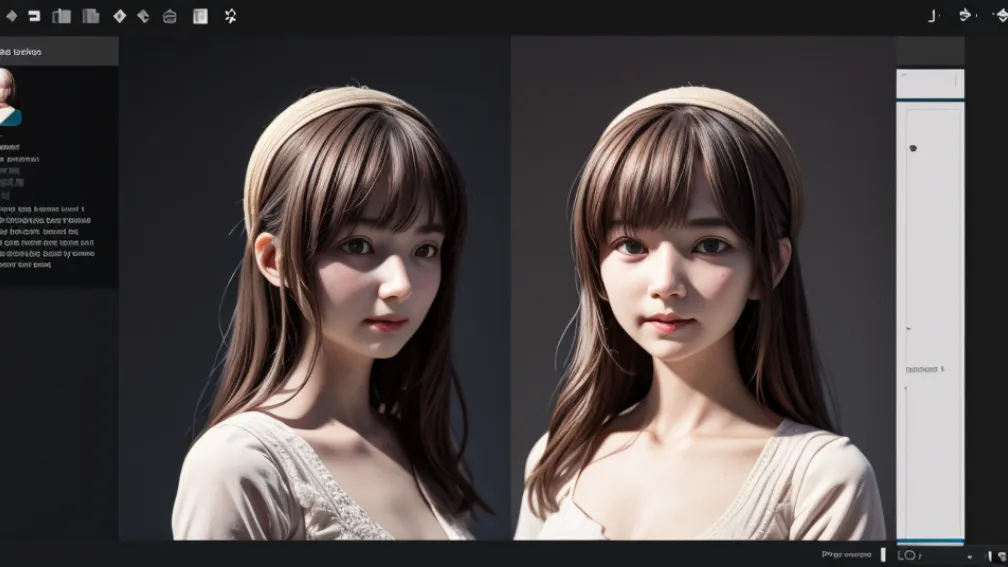1008x567 pixels.
Task: Click the diamond with dot toolbar icon
Action: [120, 16]
